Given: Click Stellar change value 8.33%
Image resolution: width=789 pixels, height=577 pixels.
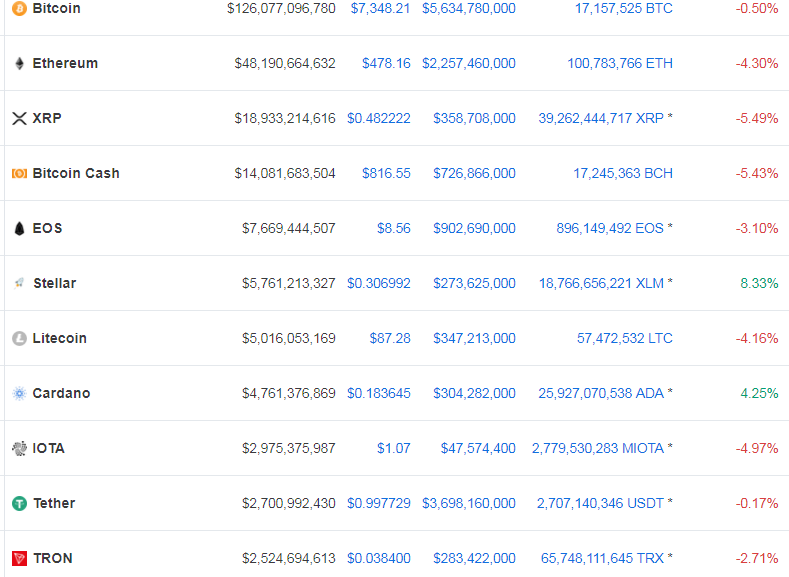Looking at the screenshot, I should click(759, 283).
